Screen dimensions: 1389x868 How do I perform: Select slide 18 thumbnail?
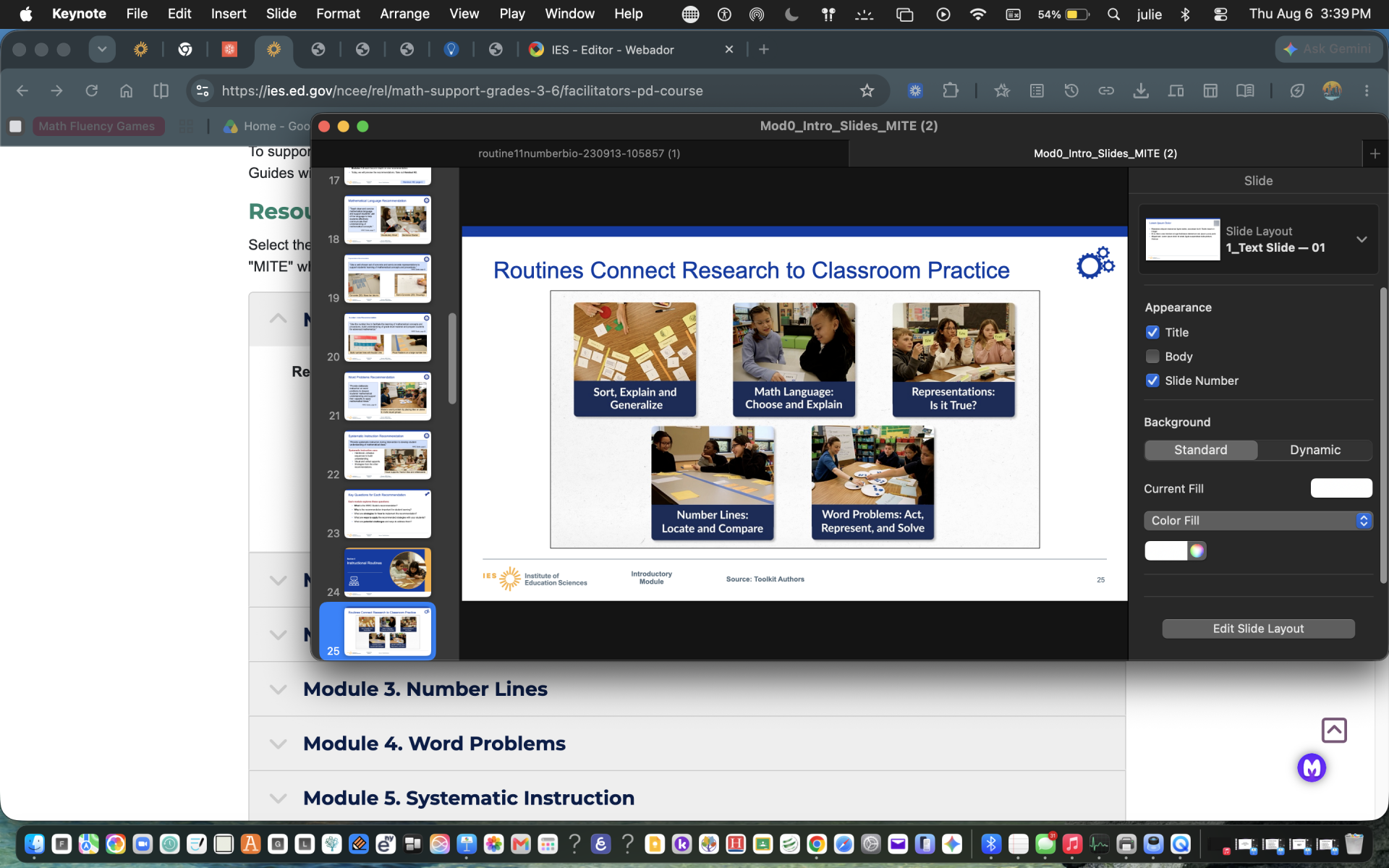[388, 220]
